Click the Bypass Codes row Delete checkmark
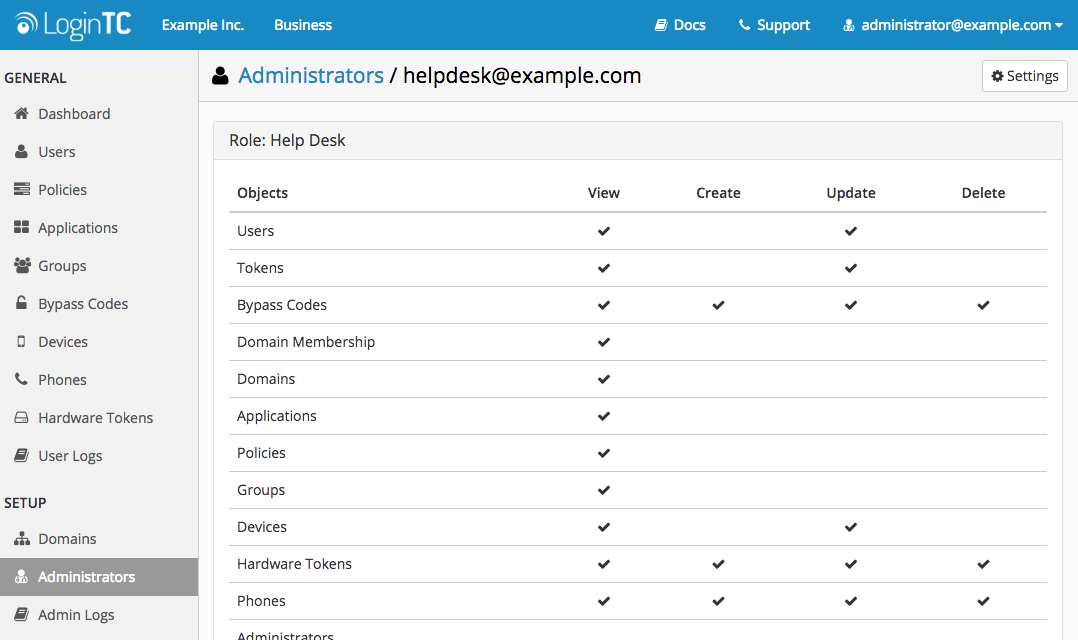The width and height of the screenshot is (1078, 640). (983, 305)
